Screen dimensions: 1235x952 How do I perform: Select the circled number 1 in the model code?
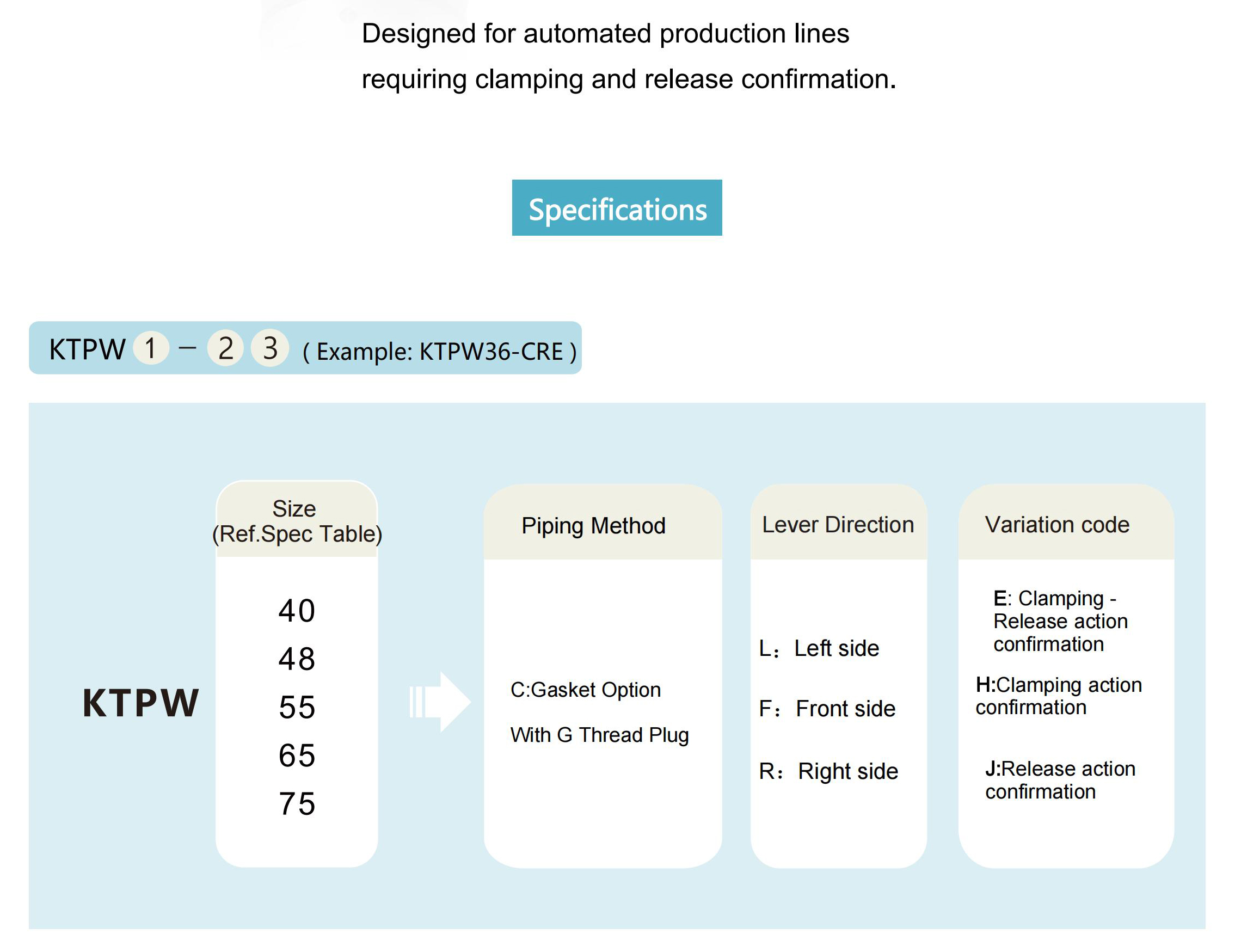pos(151,348)
